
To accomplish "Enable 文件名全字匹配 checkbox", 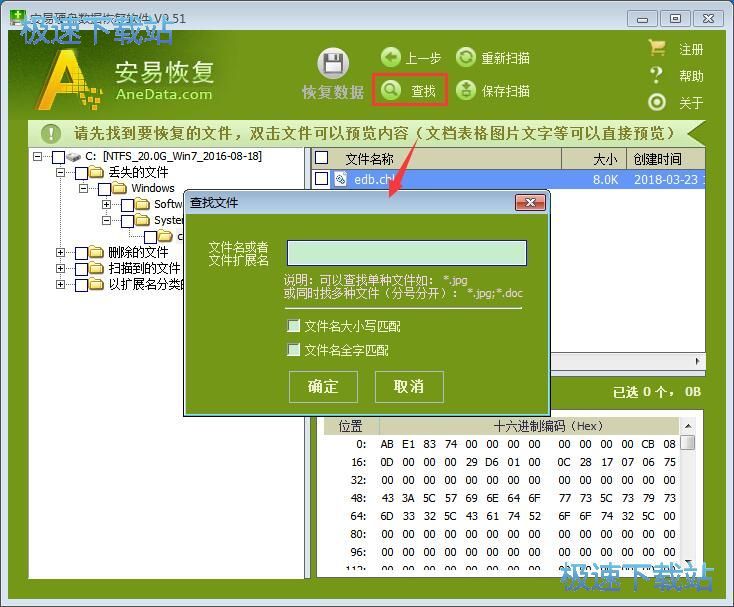I will pos(294,350).
